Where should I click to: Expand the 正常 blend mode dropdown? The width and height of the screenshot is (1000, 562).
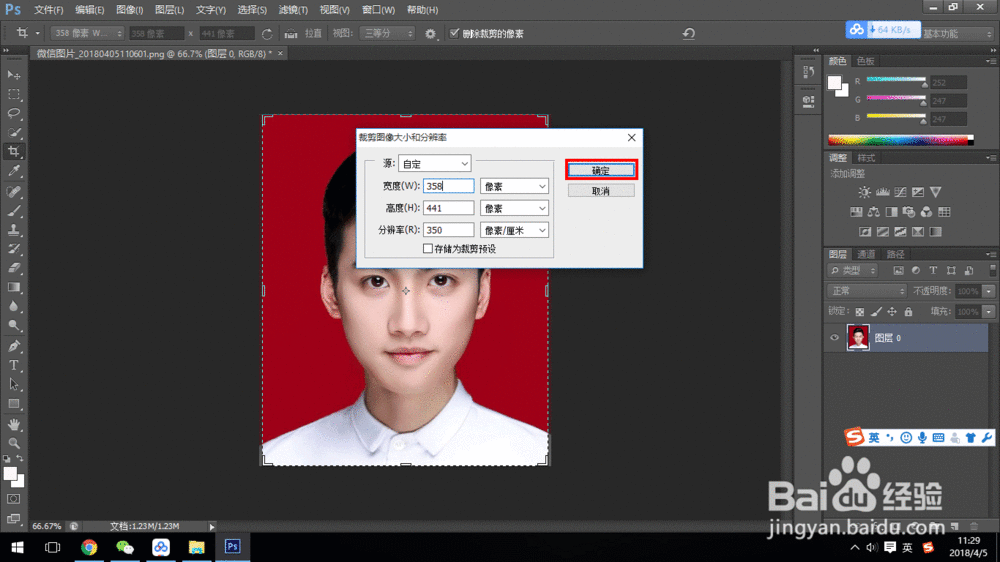click(867, 291)
